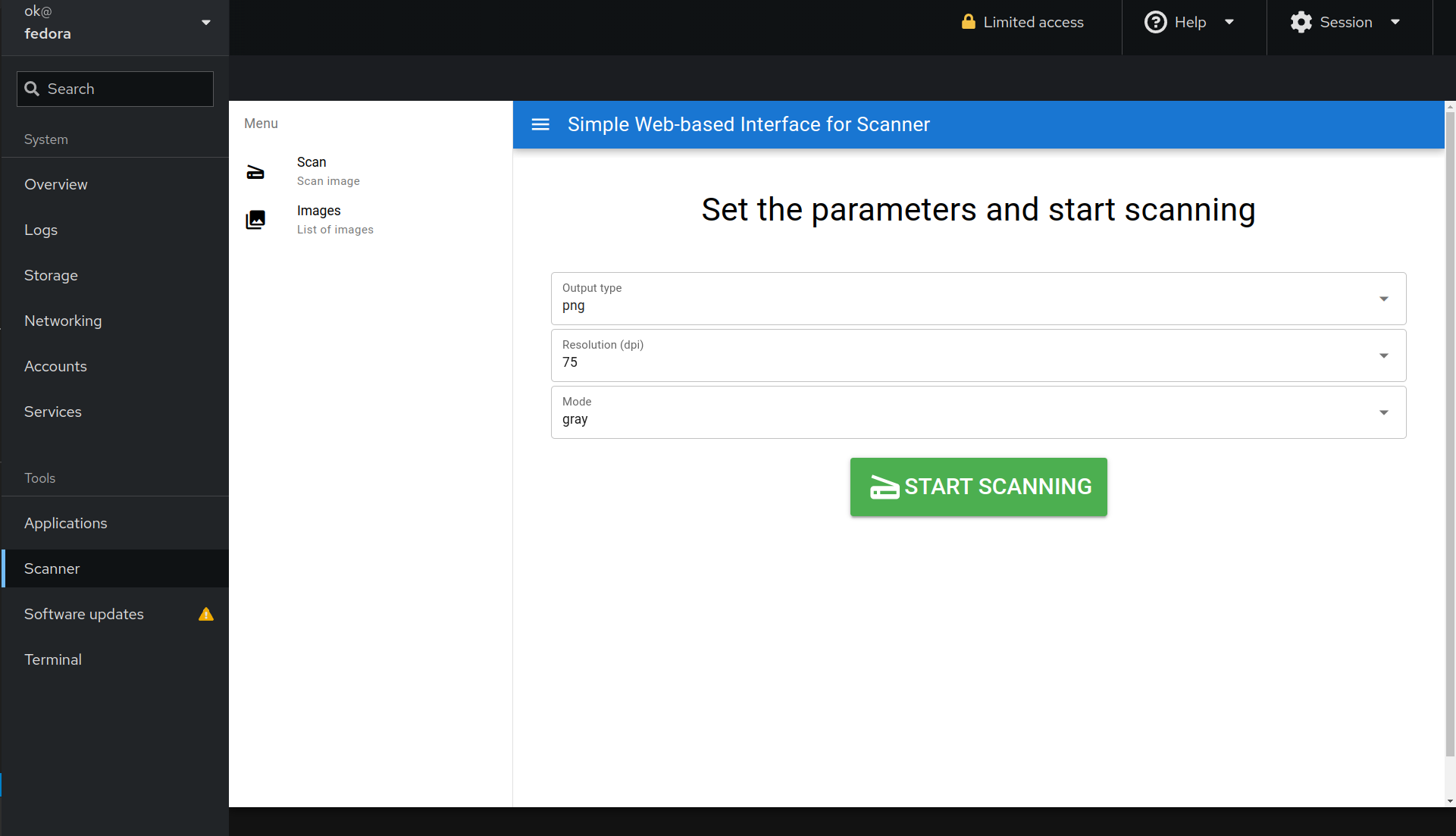Click the Limited access button
The image size is (1456, 836).
click(x=1022, y=22)
